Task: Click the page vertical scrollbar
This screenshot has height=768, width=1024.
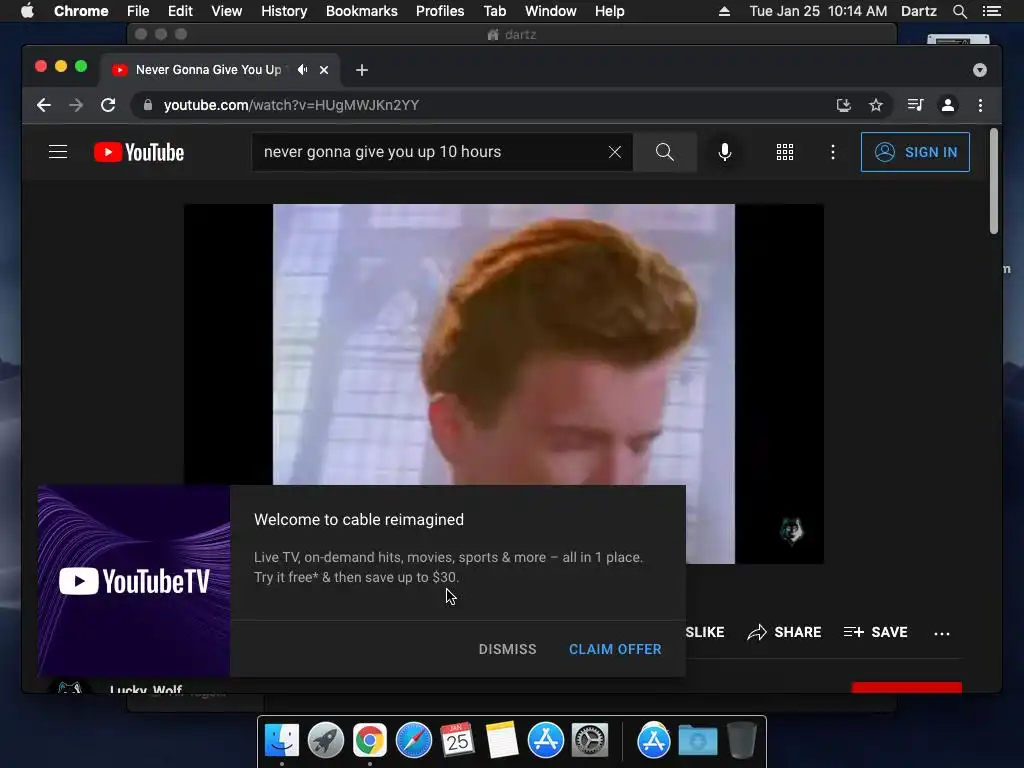Action: [994, 181]
